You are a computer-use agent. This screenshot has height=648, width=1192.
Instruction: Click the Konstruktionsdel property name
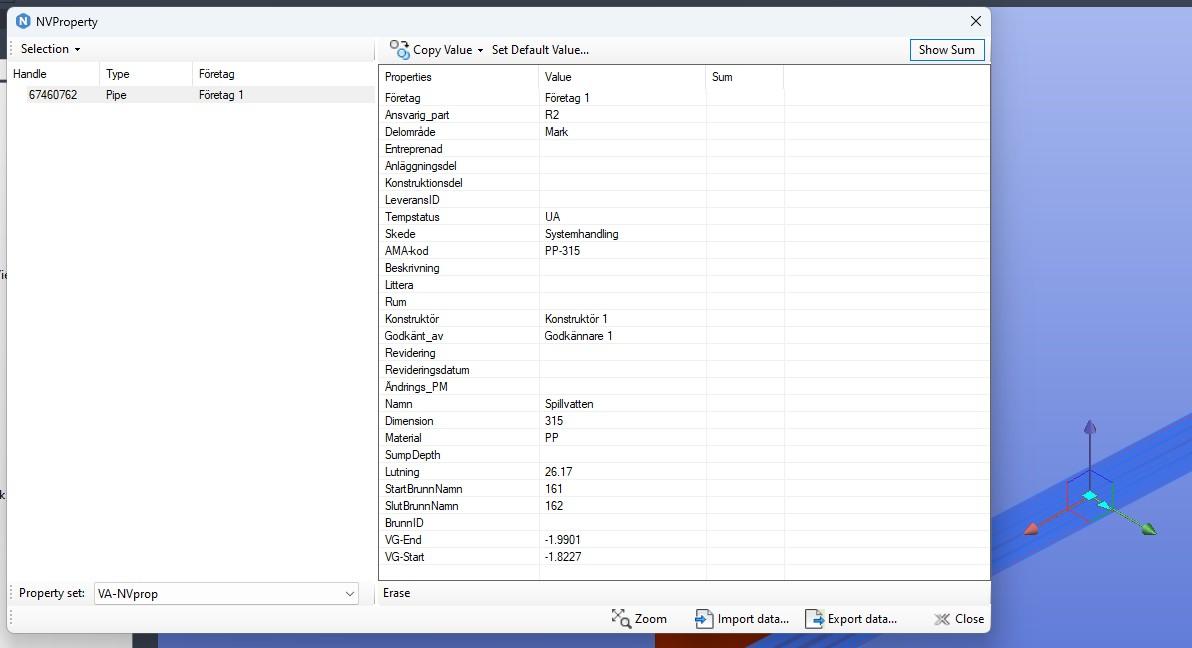click(x=423, y=183)
